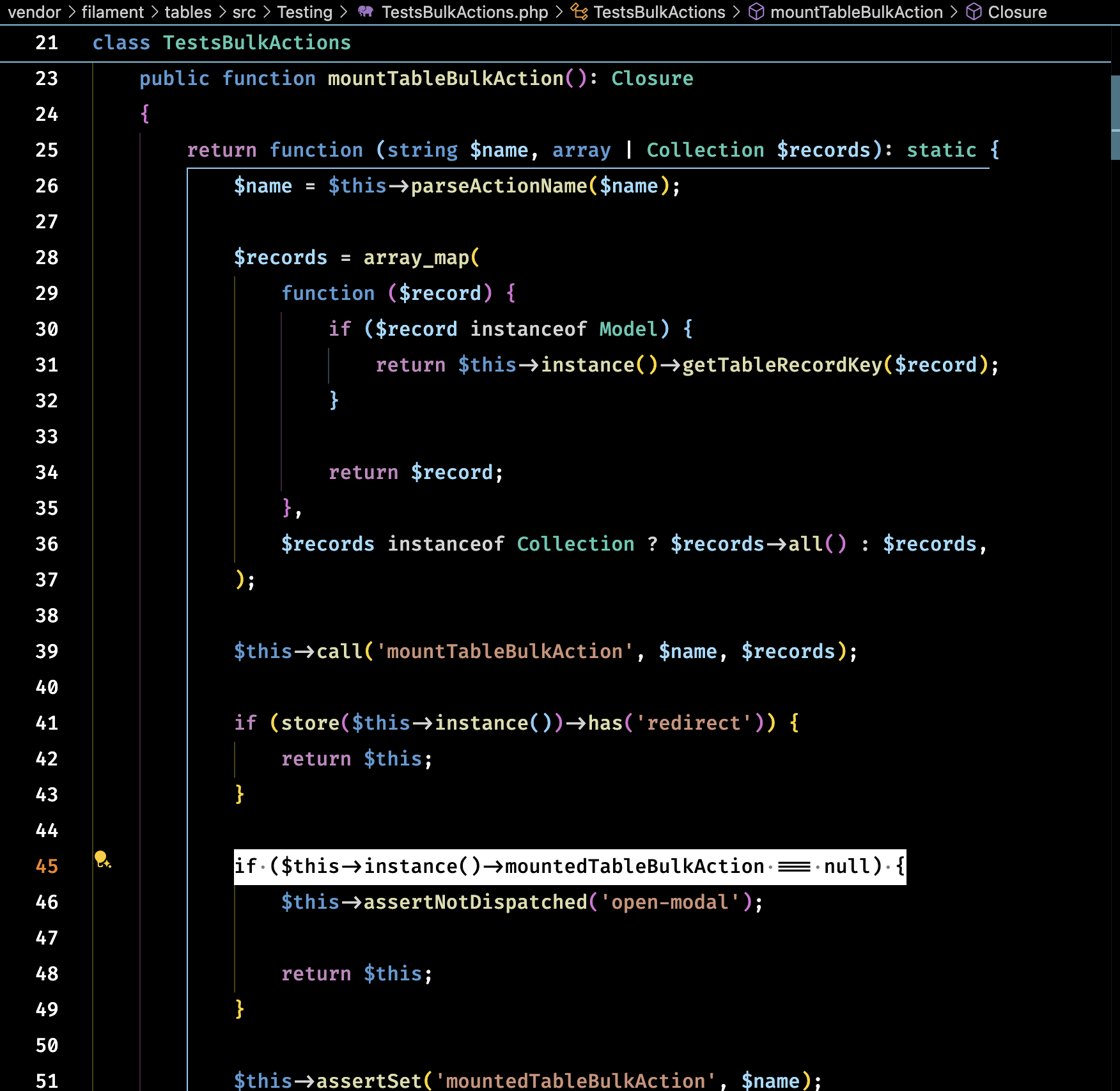Click the cube icon before Closure breadcrumb
Viewport: 1120px width, 1091px height.
[x=974, y=12]
